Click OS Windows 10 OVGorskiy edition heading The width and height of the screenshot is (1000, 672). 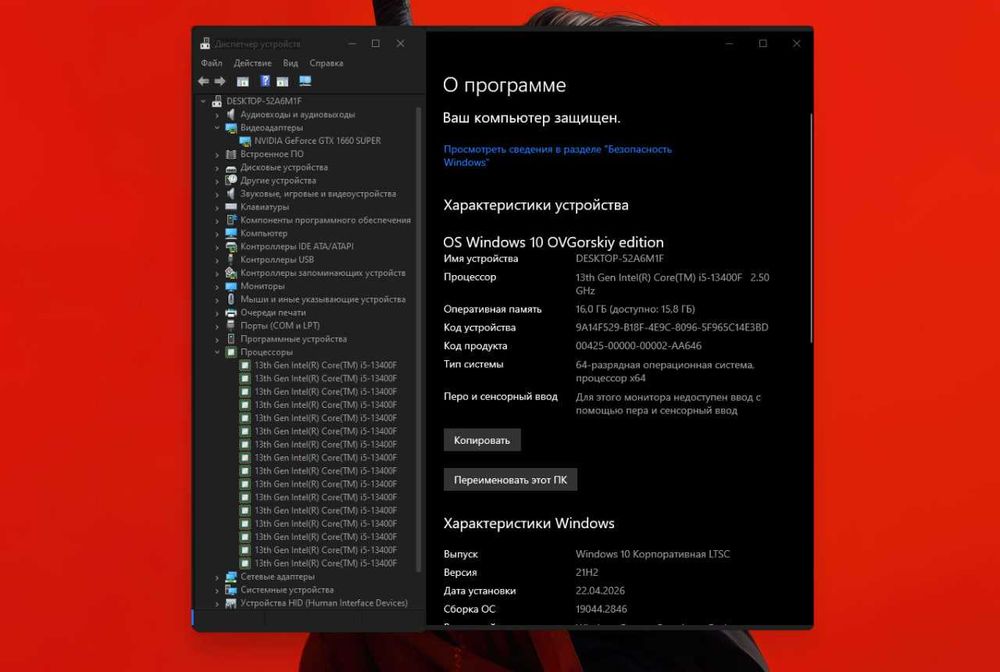[x=554, y=242]
